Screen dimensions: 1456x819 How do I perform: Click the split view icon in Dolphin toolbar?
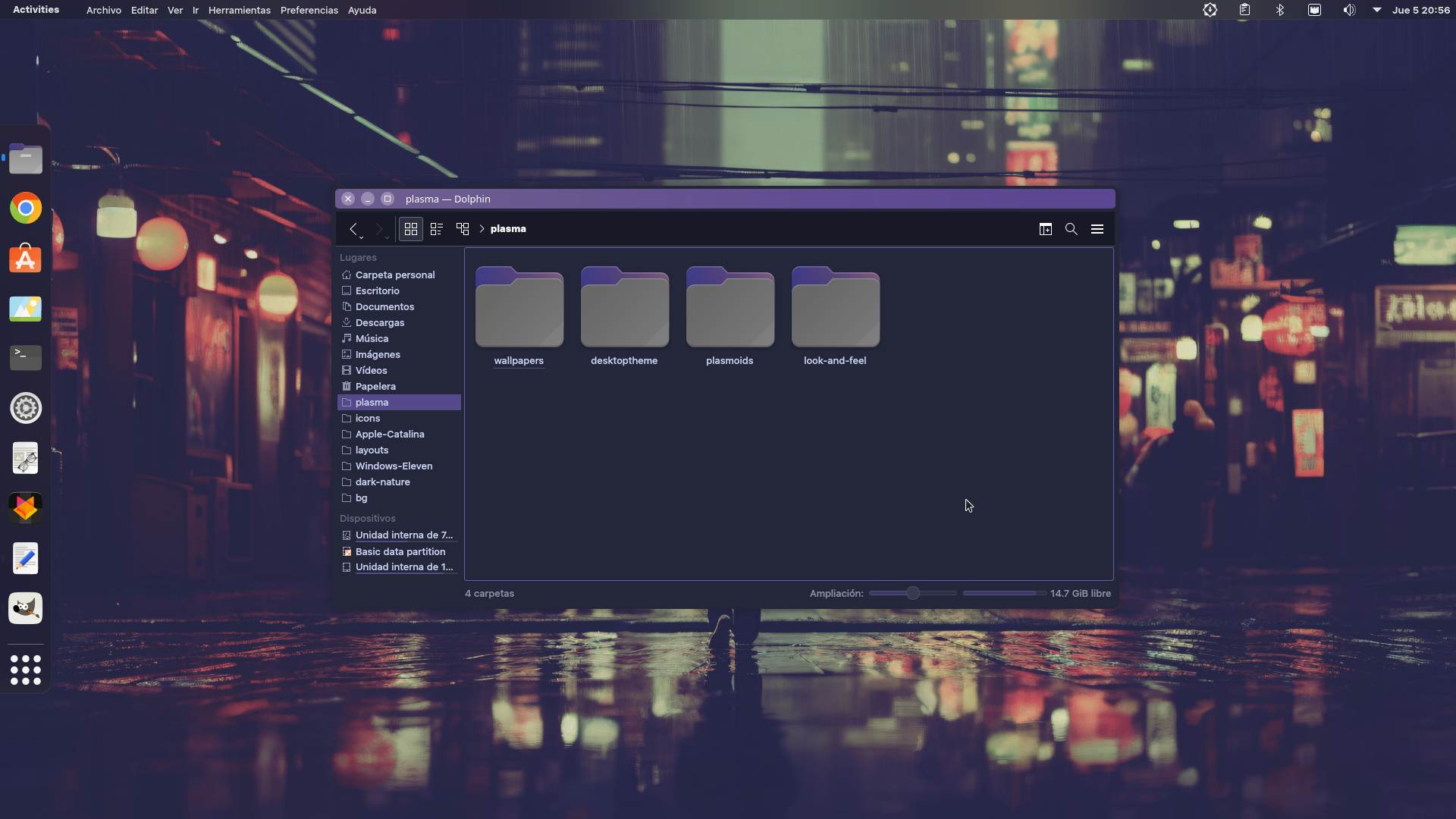[x=1046, y=229]
